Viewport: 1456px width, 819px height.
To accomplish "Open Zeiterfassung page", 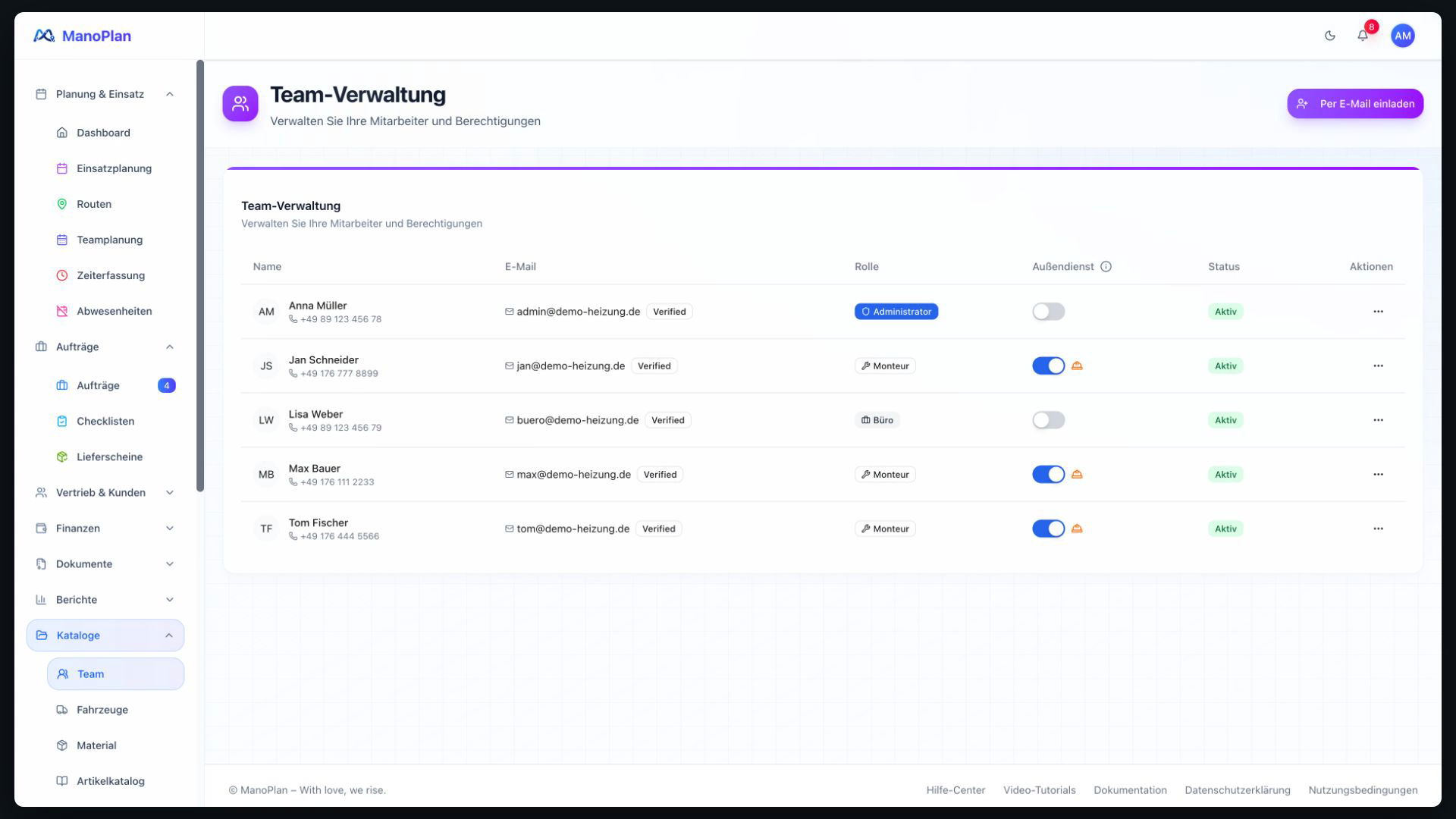I will [115, 275].
